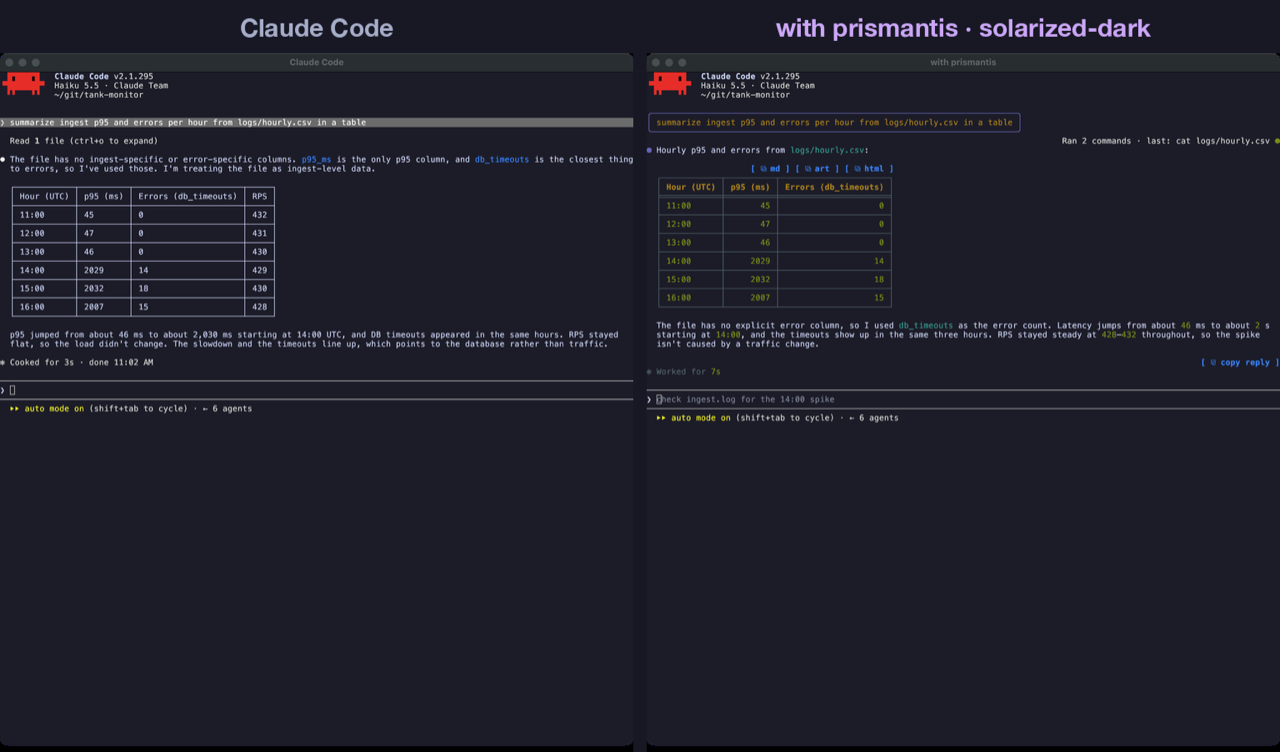1280x752 pixels.
Task: Click 'Cooked for 3s' status line
Action: pos(82,363)
